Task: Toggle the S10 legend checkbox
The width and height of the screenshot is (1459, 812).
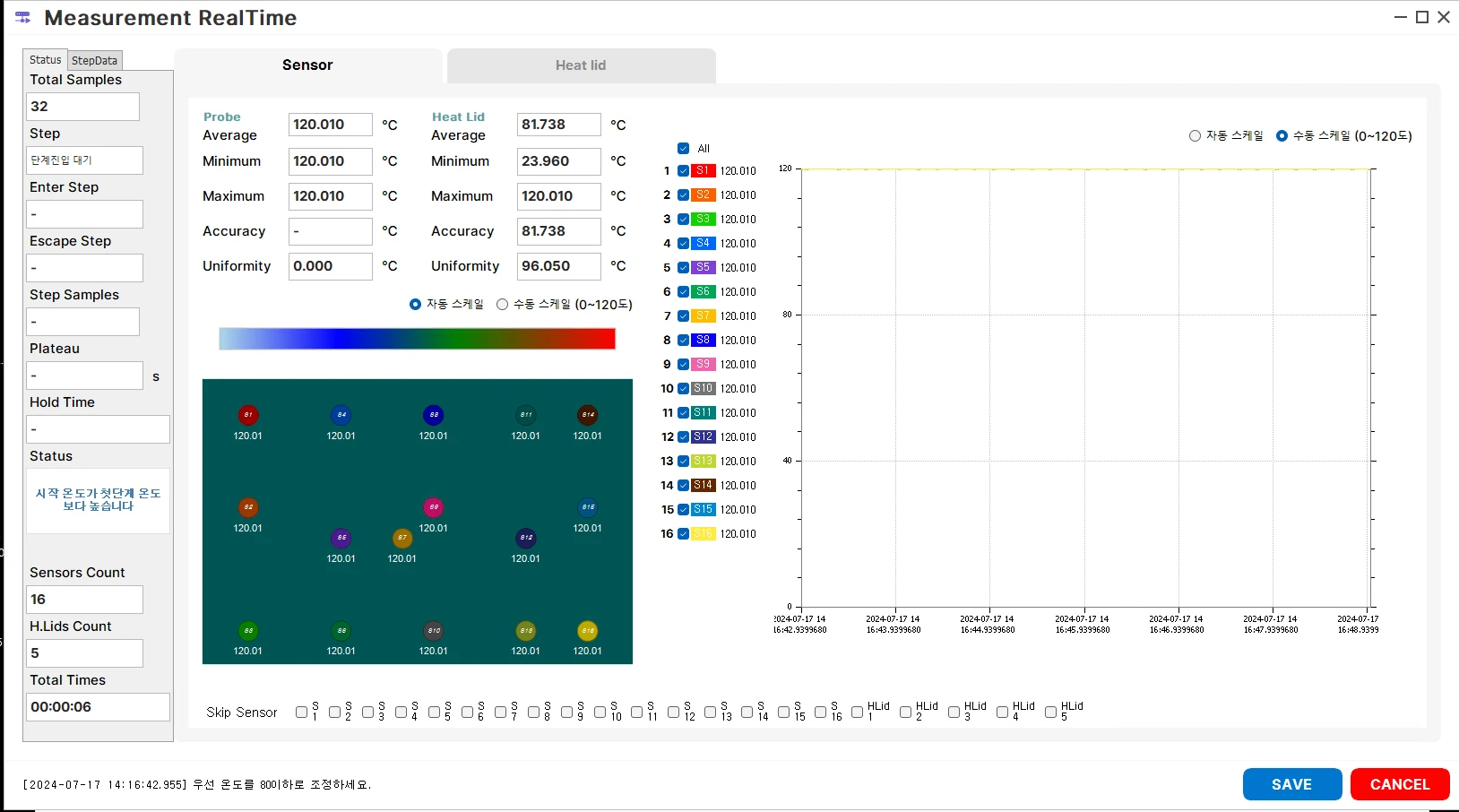Action: 684,389
